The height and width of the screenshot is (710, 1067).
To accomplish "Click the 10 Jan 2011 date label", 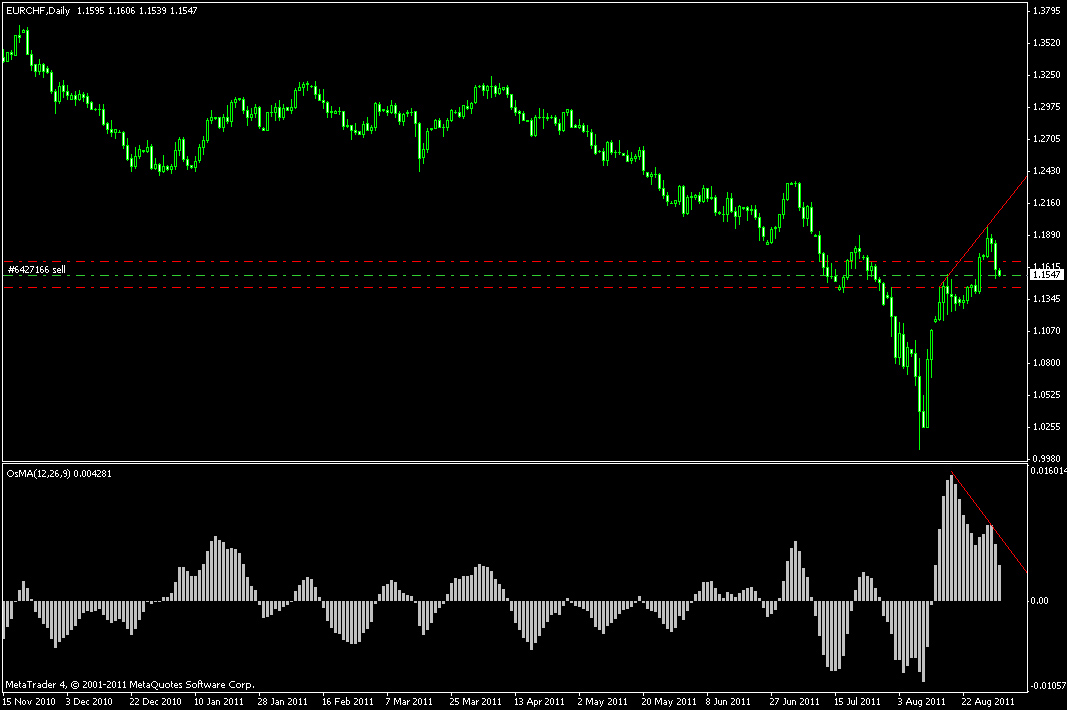I will [219, 701].
